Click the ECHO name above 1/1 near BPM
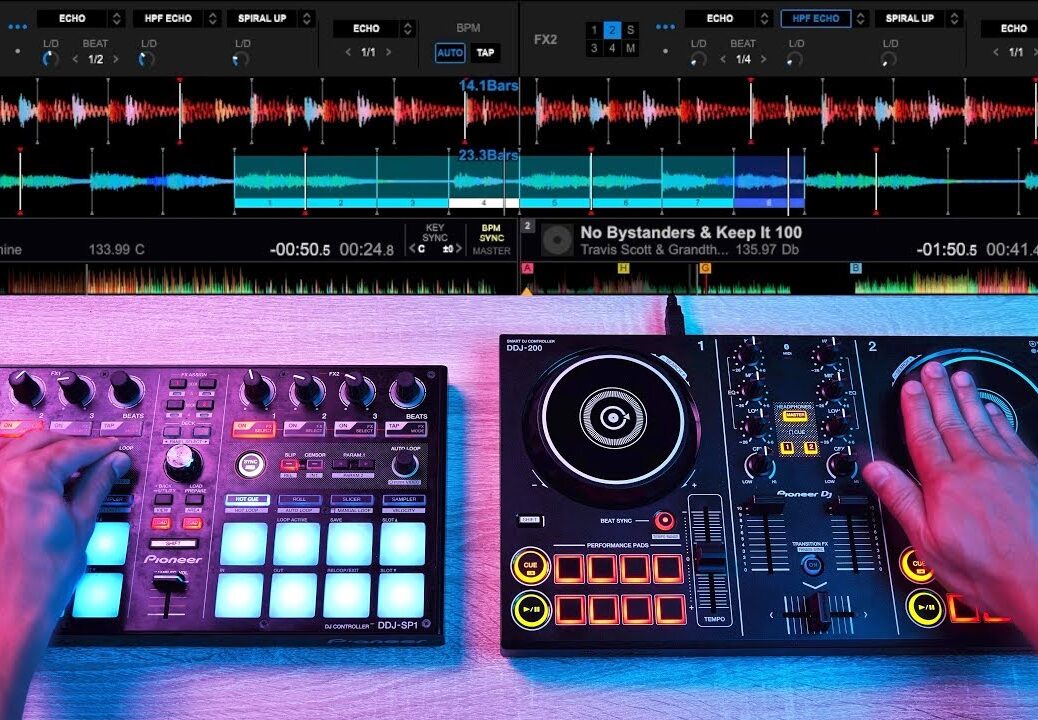Screen dimensions: 1038x720 click(366, 28)
